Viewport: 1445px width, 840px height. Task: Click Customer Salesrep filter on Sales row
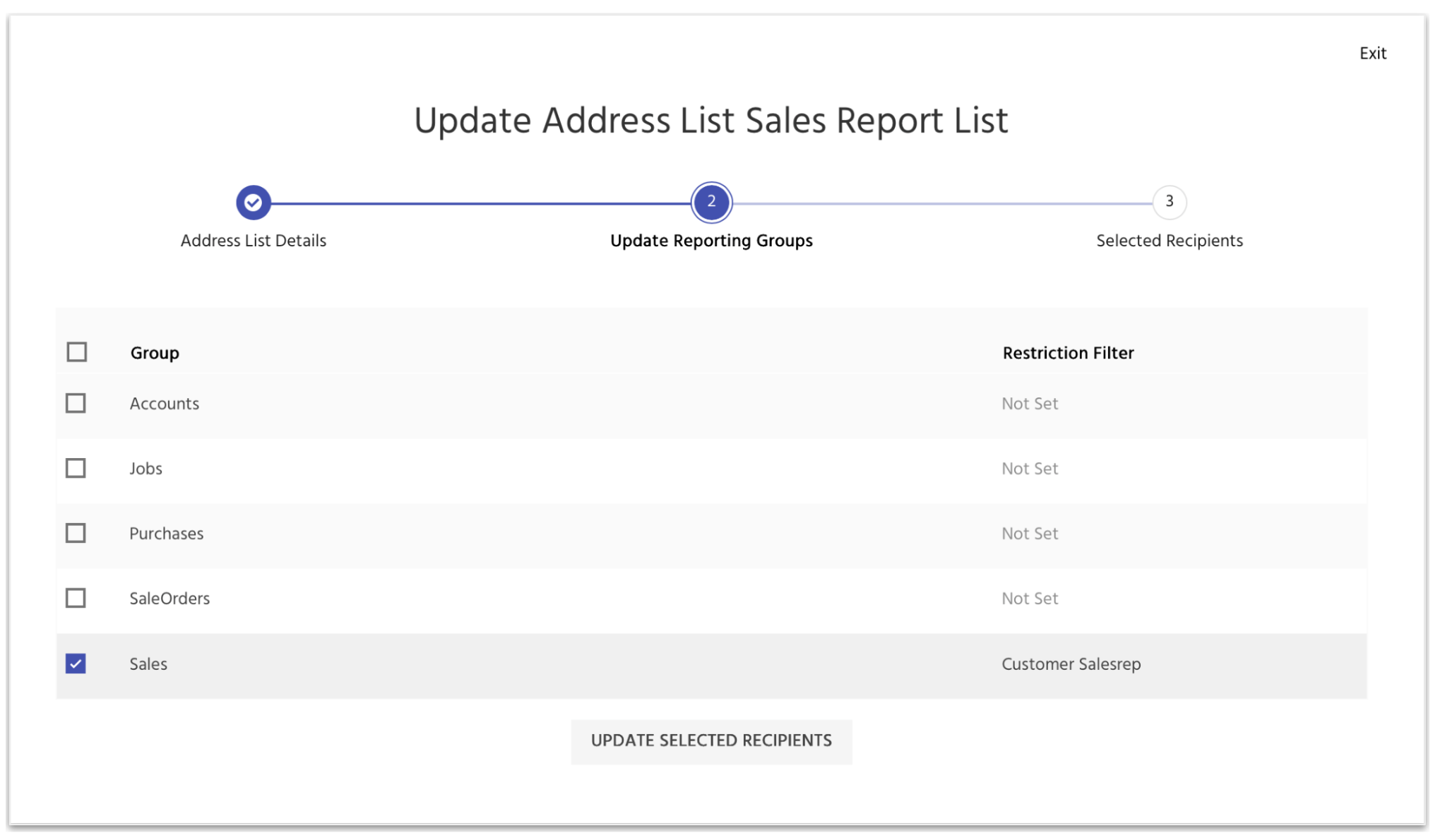pos(1071,664)
